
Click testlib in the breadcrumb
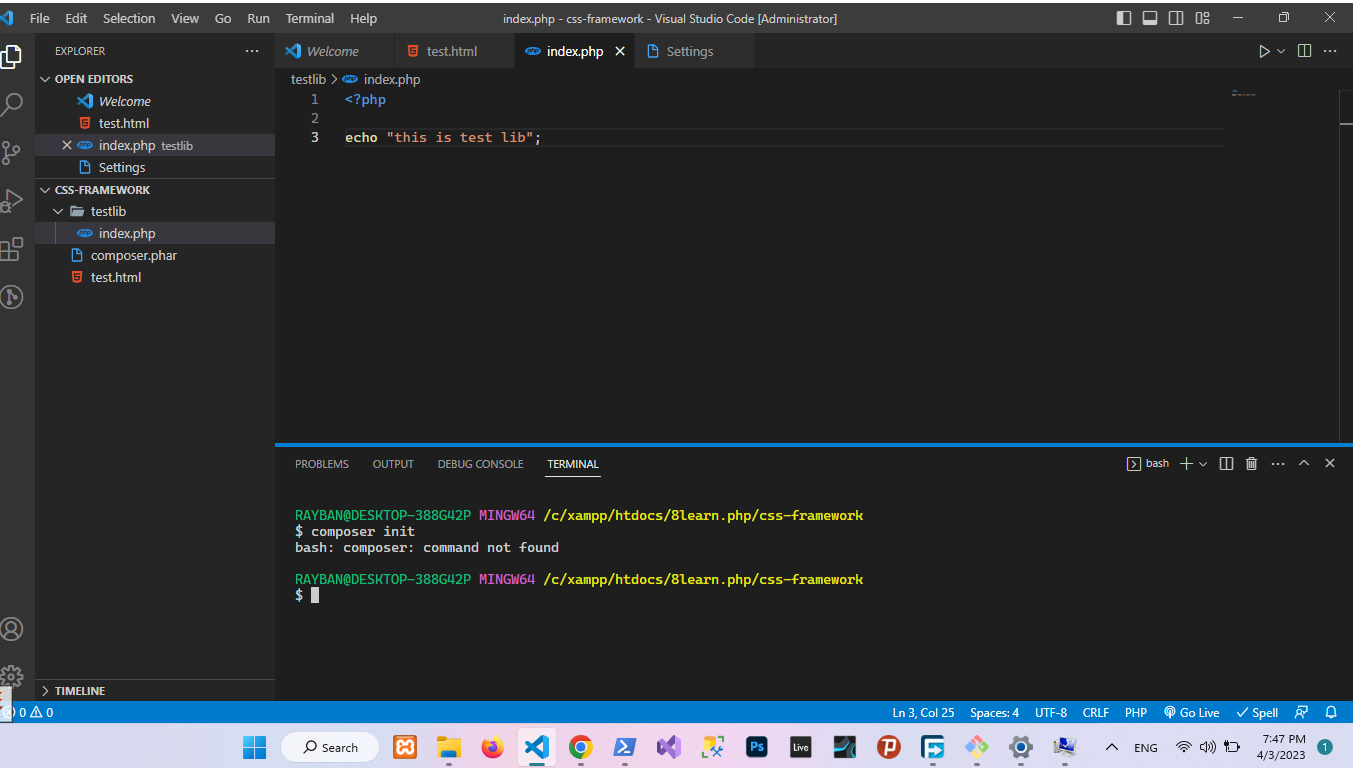click(308, 79)
